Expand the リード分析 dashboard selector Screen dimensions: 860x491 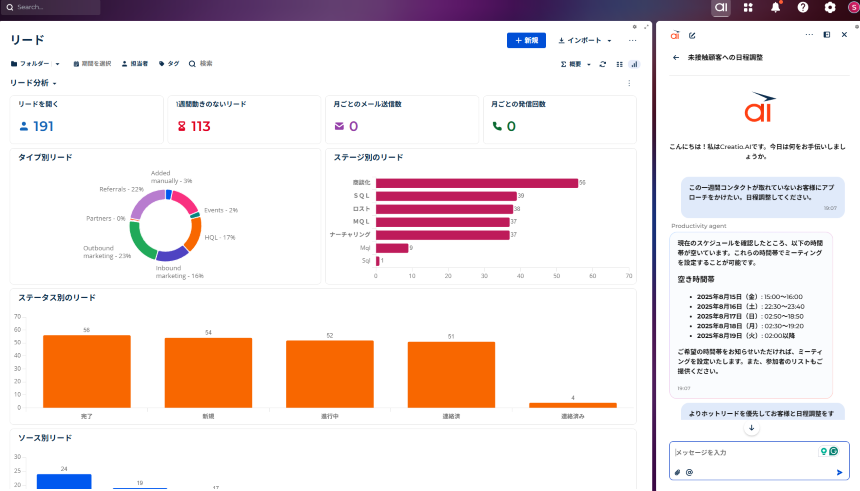point(33,83)
